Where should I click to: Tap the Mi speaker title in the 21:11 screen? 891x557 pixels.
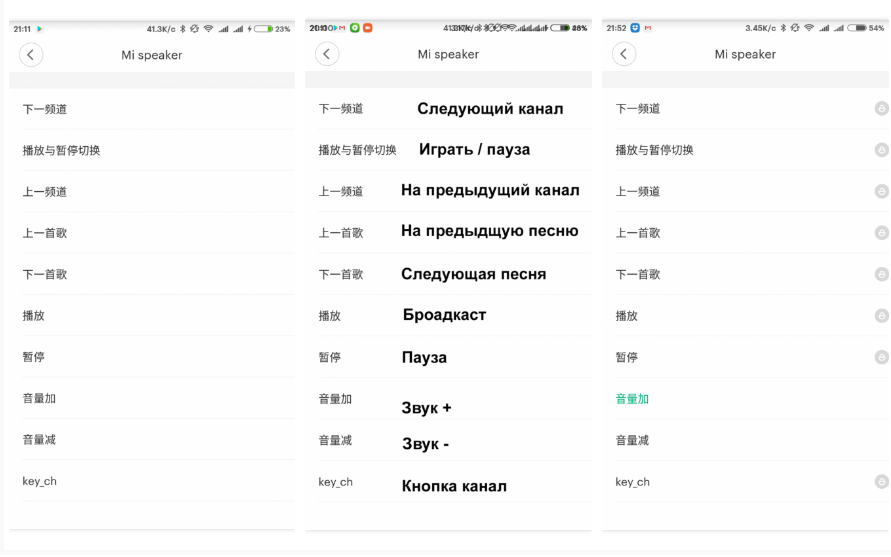(152, 55)
